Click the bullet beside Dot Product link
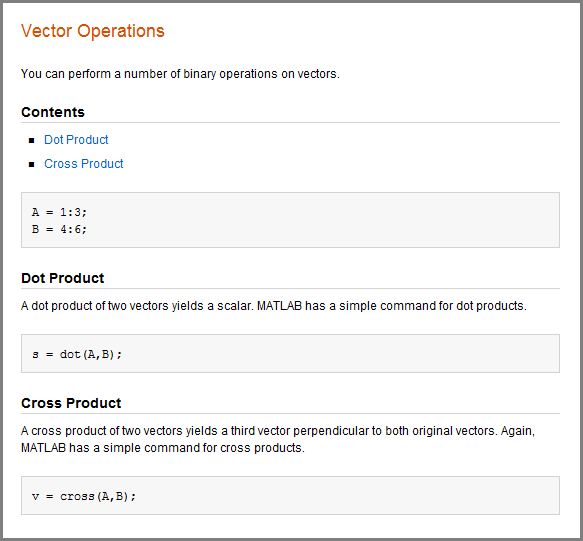The image size is (583, 541). pos(32,140)
